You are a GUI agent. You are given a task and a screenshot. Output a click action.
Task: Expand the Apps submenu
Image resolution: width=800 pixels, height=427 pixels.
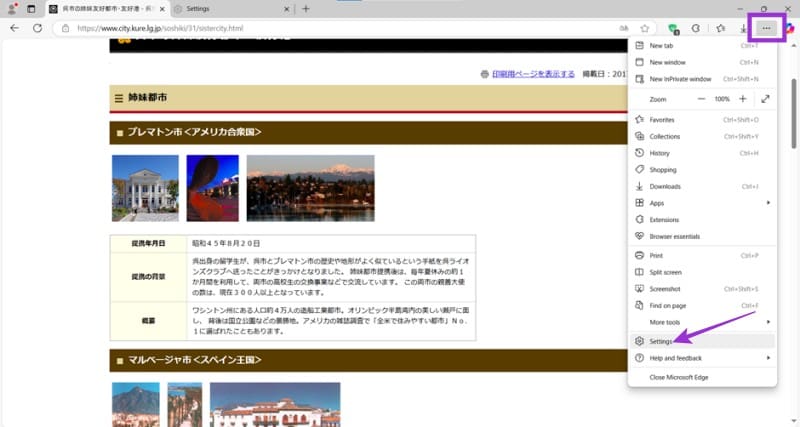click(702, 202)
